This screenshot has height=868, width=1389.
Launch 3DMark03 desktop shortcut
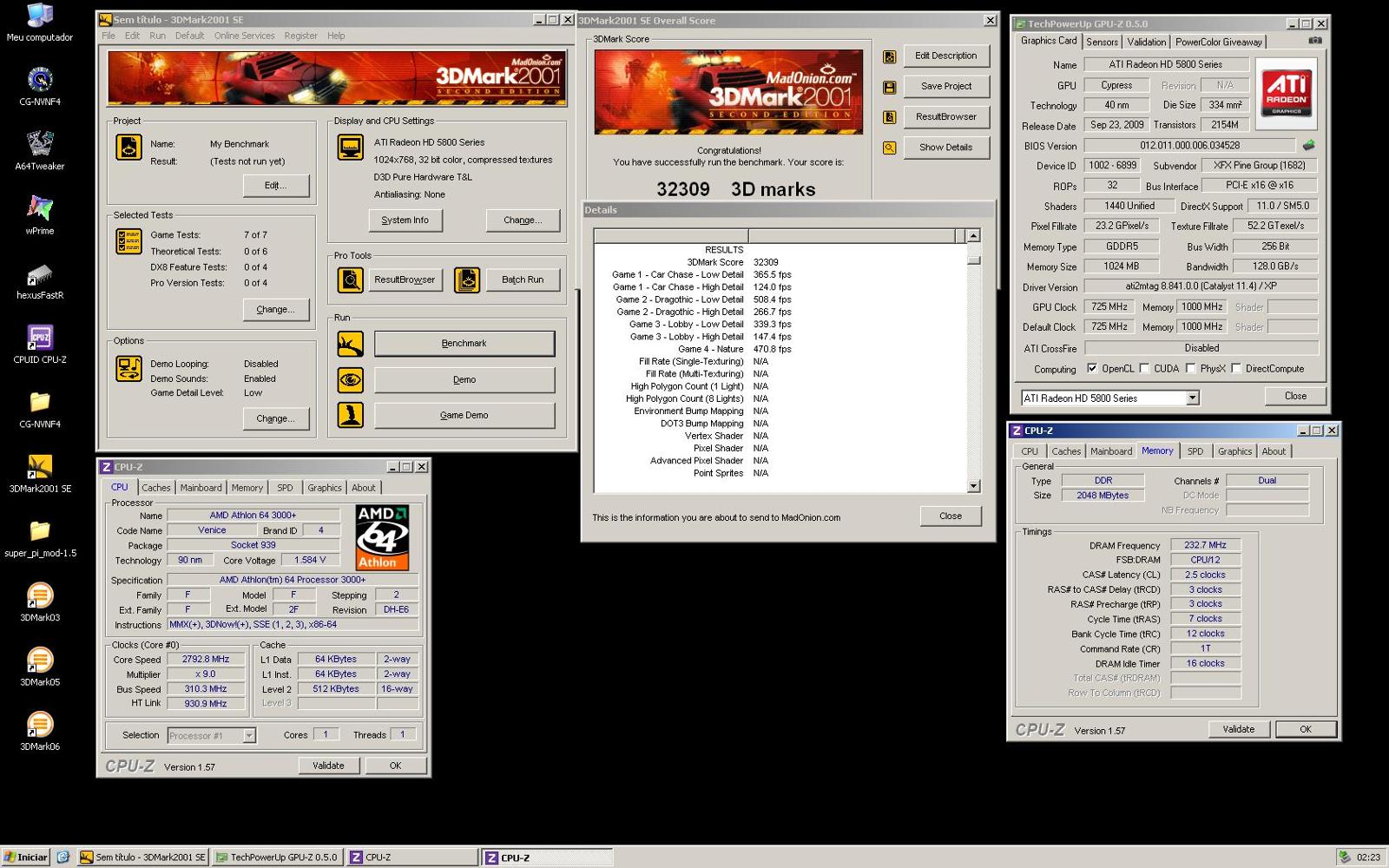tap(40, 602)
